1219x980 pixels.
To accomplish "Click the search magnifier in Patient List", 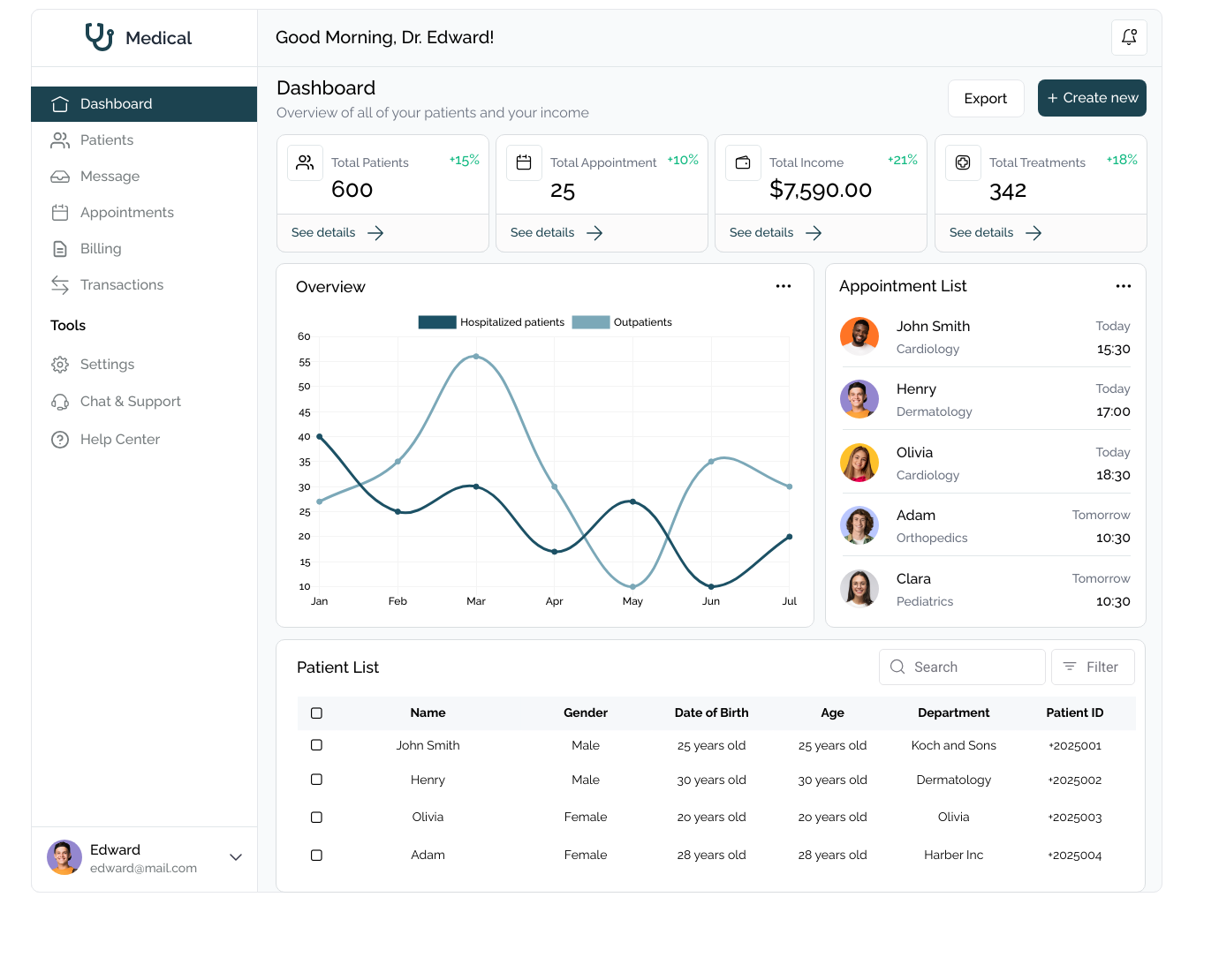I will click(x=897, y=667).
